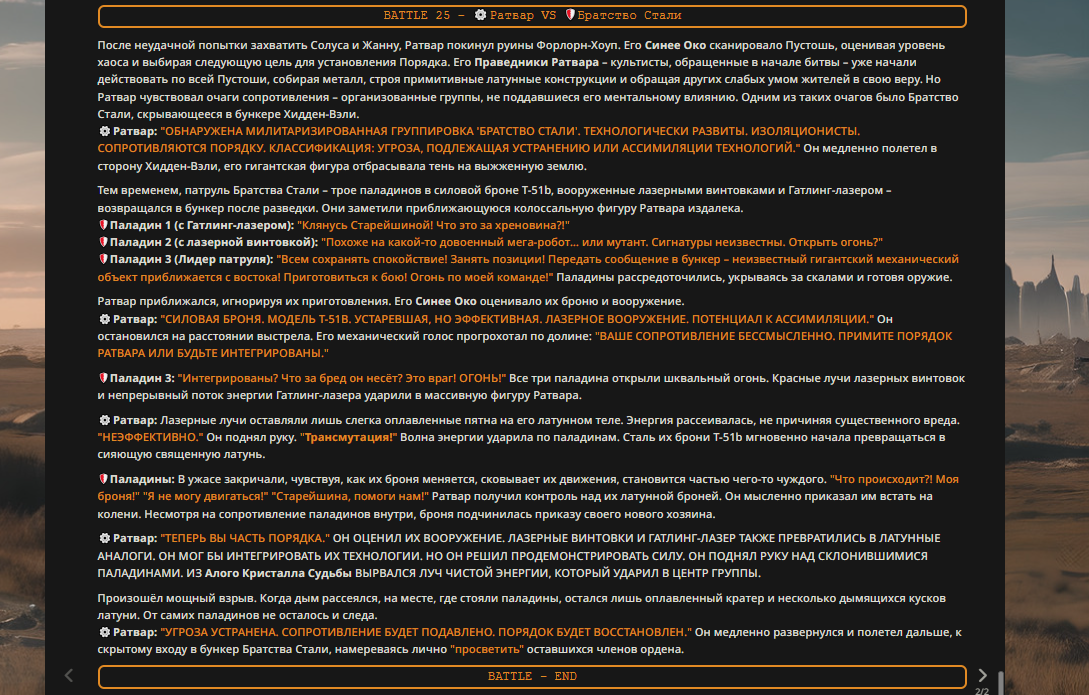1089x695 pixels.
Task: Click the 'Ратвар' name in battle header
Action: (513, 15)
